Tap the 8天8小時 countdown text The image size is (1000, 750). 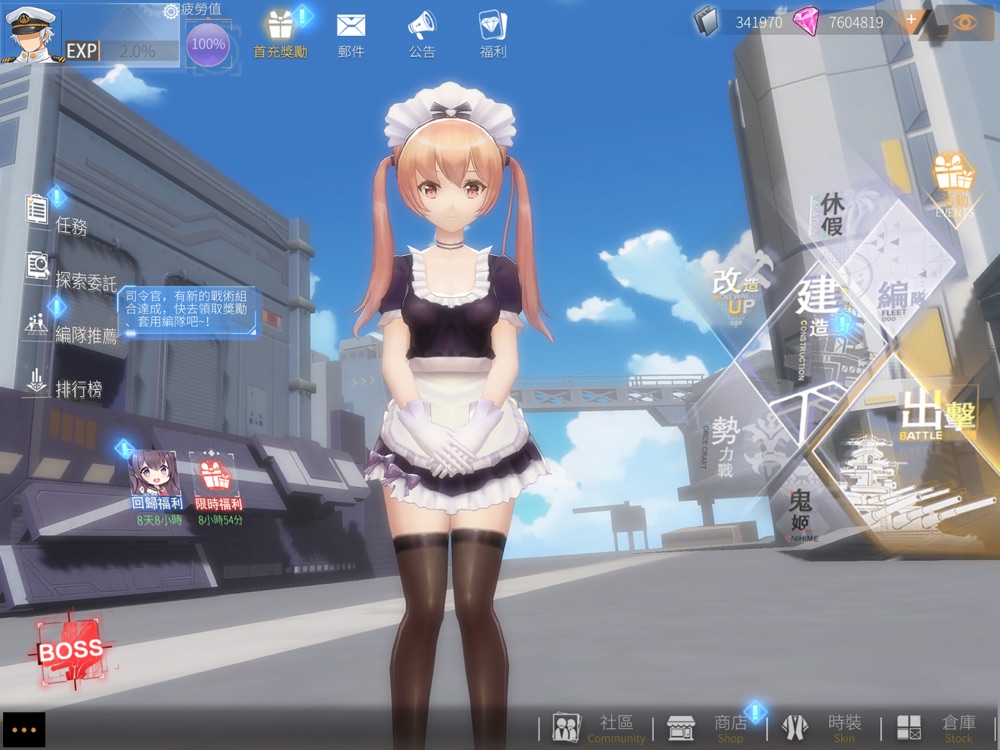click(159, 520)
